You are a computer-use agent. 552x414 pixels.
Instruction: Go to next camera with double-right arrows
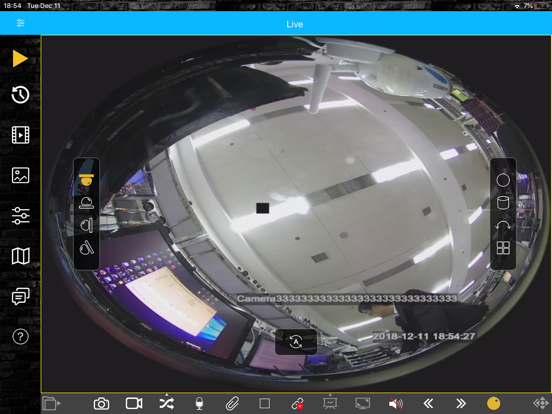pyautogui.click(x=461, y=403)
